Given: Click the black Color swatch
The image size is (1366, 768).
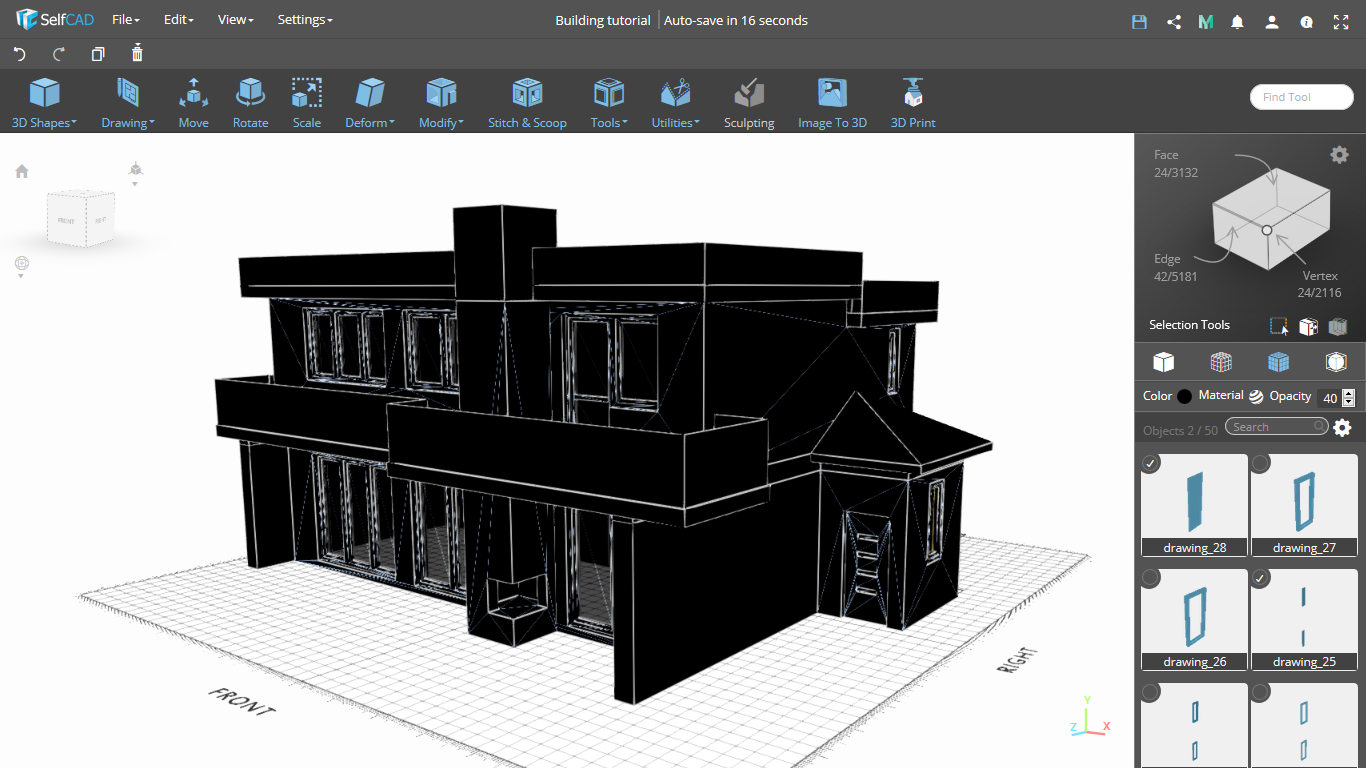Looking at the screenshot, I should pyautogui.click(x=1185, y=396).
